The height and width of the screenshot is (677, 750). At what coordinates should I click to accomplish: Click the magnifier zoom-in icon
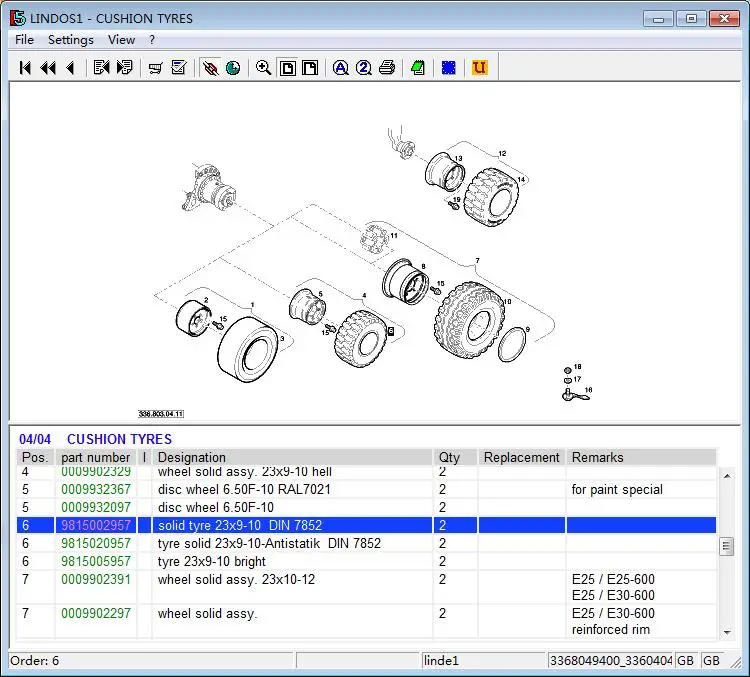coord(264,68)
